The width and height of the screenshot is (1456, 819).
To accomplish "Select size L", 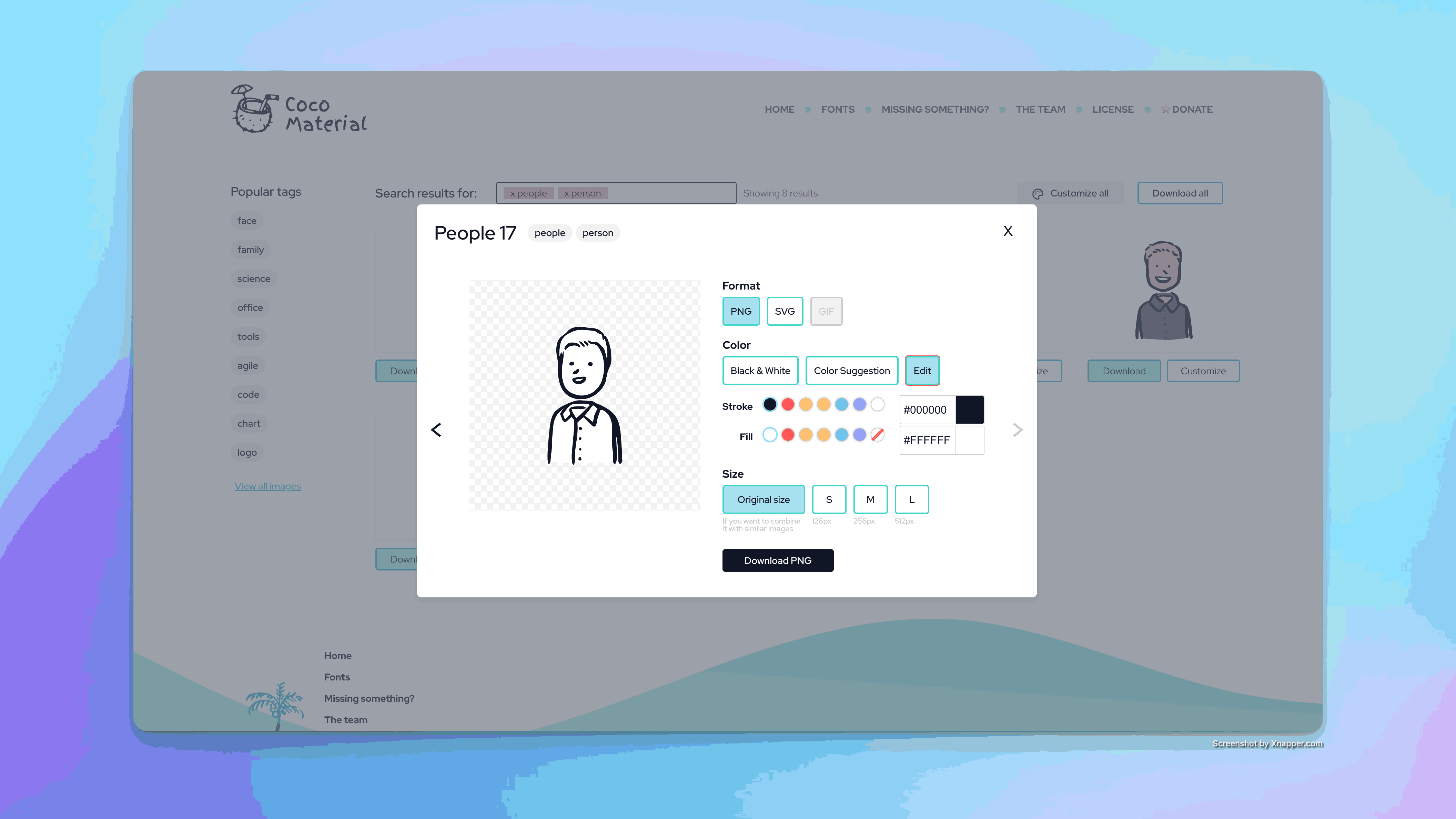I will coord(911,500).
